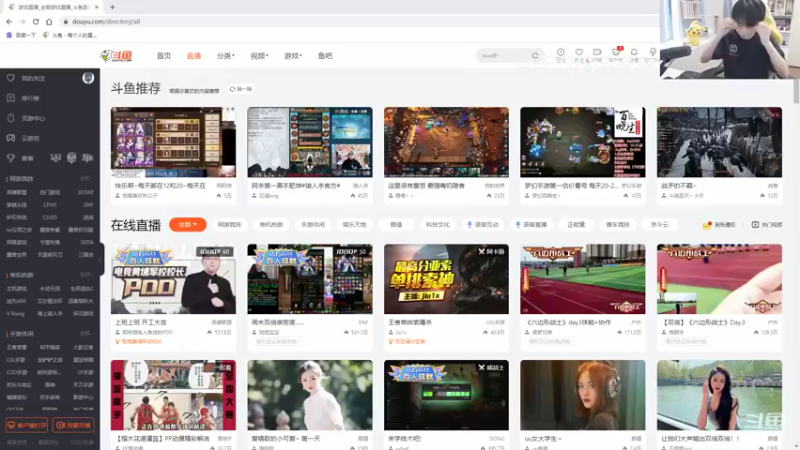Image resolution: width=800 pixels, height=450 pixels.
Task: Click third esports logo beside 赛事
Action: click(88, 158)
